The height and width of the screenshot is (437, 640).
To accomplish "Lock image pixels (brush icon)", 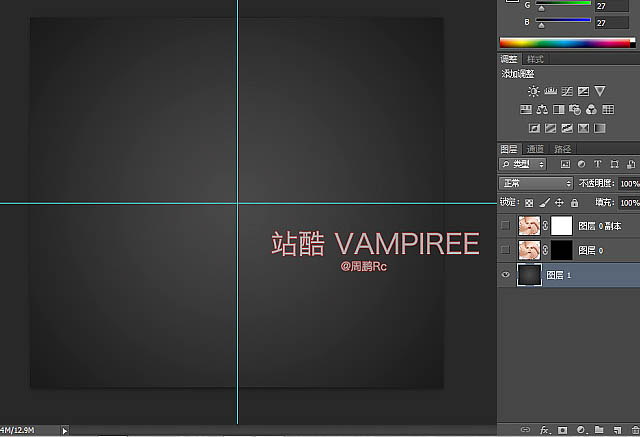I will [x=544, y=202].
